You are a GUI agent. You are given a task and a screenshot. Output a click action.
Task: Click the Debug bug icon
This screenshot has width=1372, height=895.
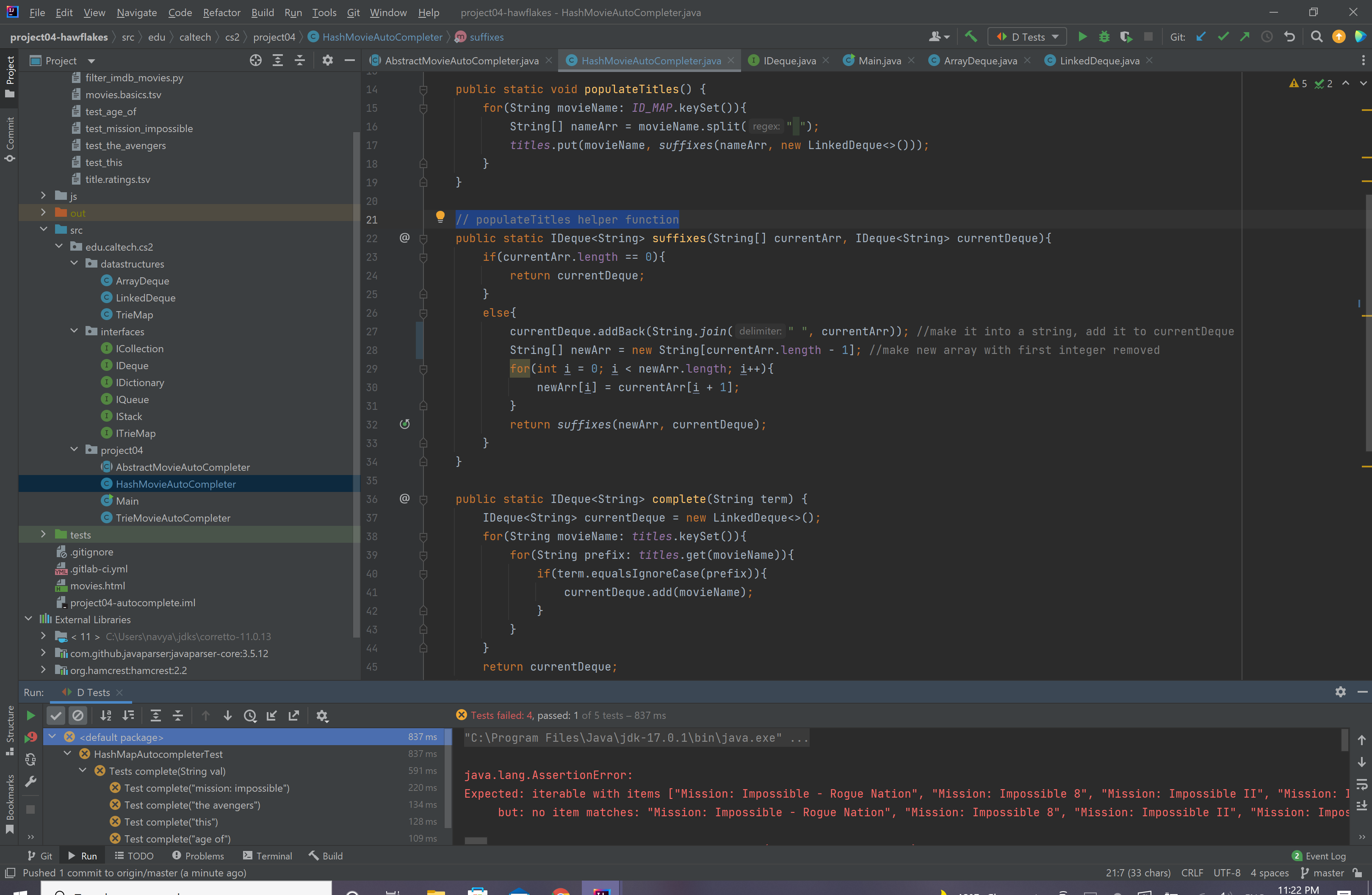(1104, 37)
